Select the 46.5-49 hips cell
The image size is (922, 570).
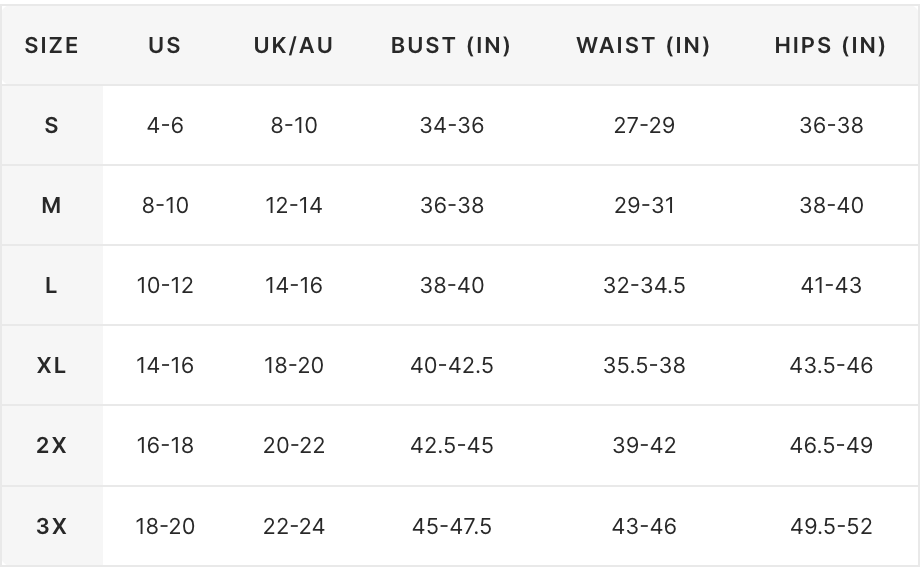pos(831,446)
